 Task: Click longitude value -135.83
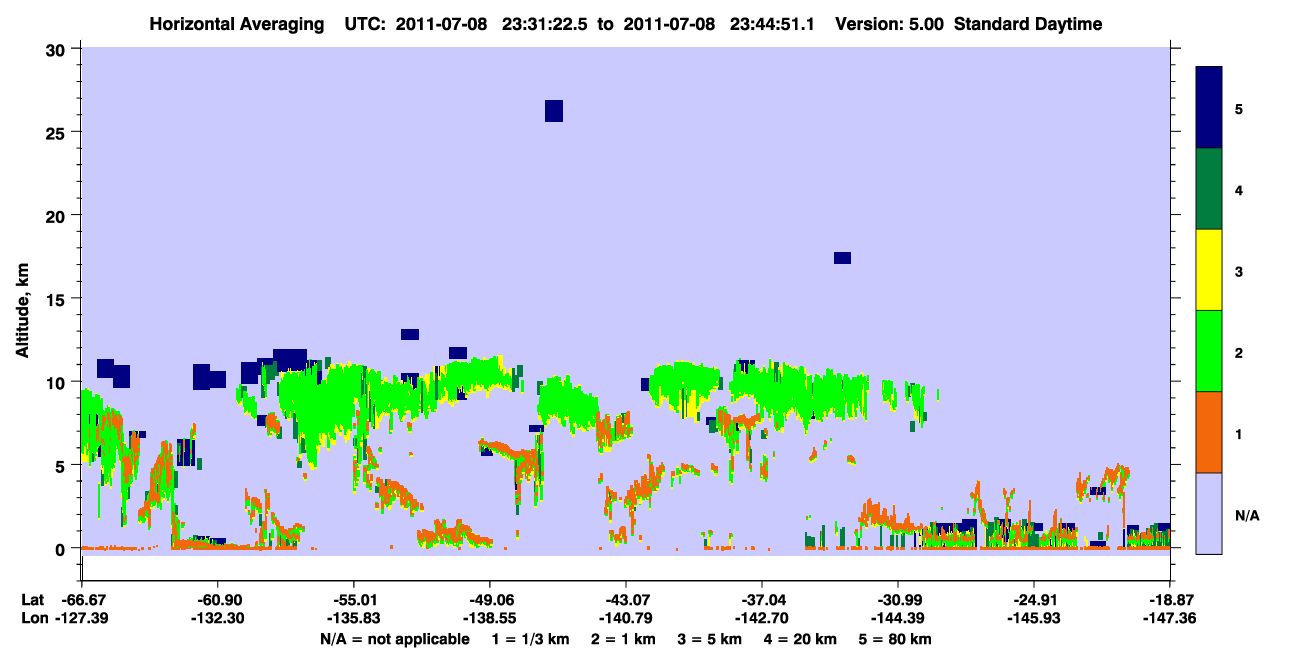tap(353, 619)
